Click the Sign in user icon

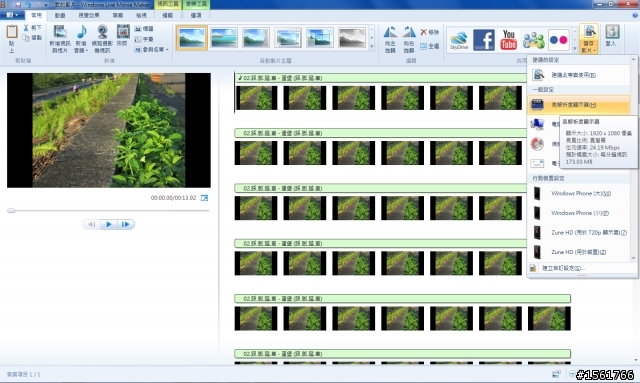coord(612,32)
